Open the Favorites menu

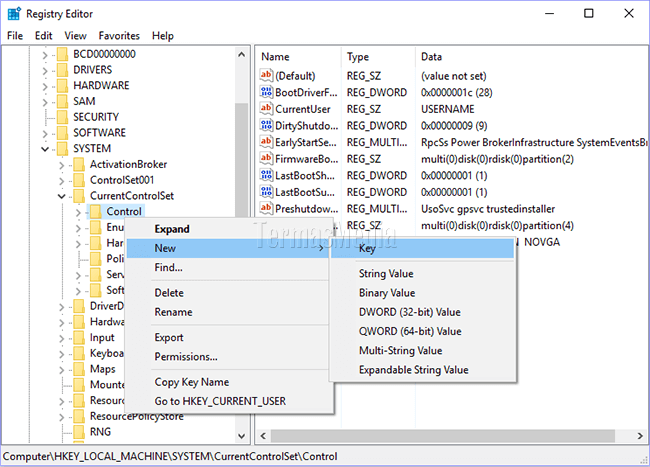coord(119,36)
